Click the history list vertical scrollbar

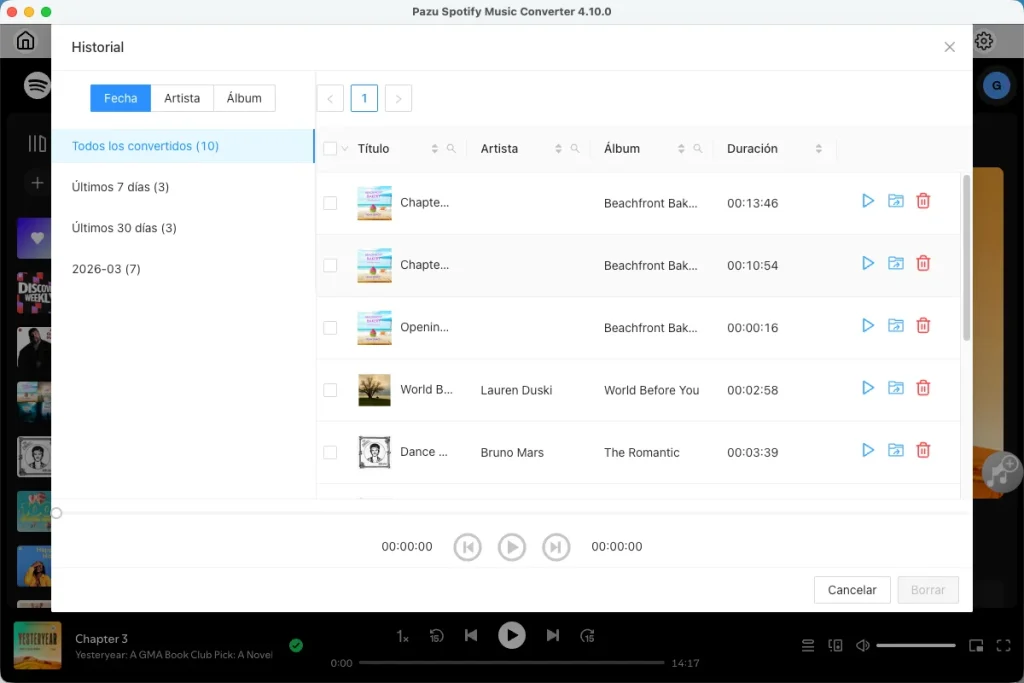(967, 258)
